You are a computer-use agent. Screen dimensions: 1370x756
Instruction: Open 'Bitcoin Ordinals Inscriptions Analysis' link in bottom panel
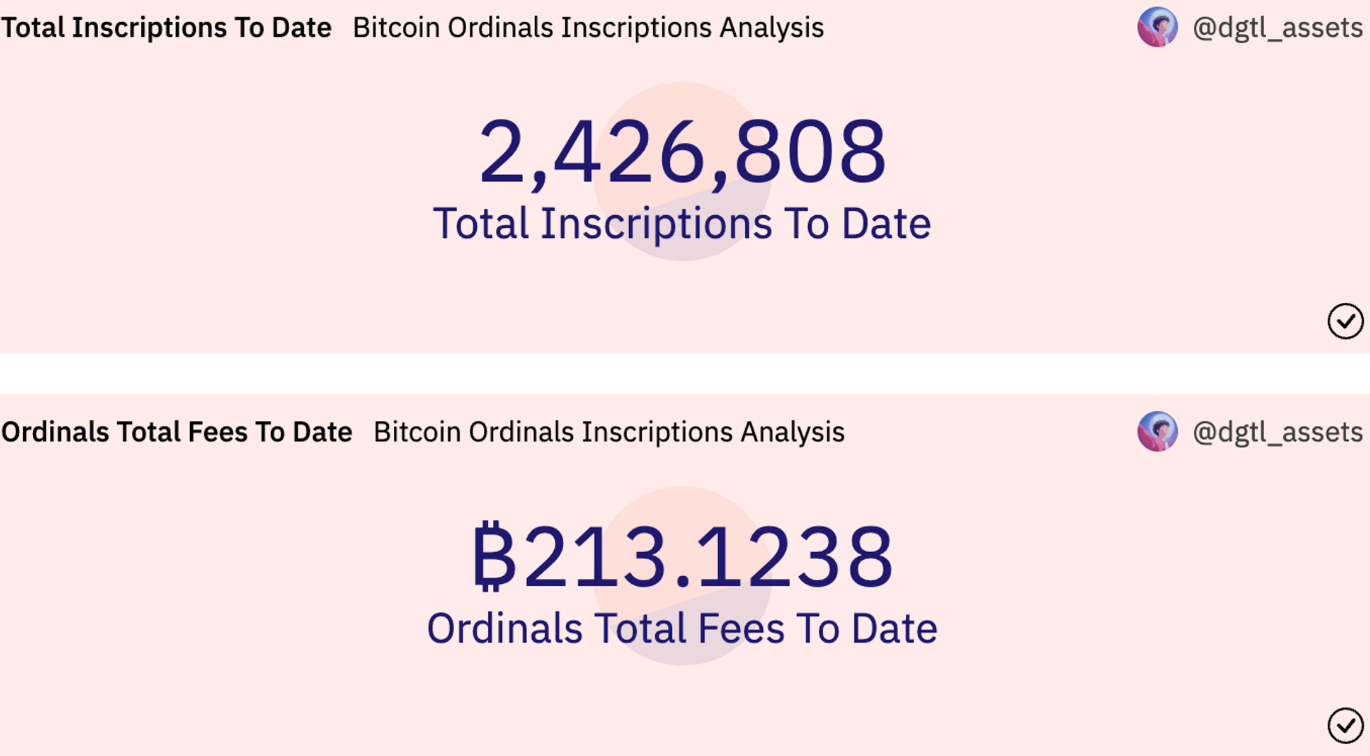(x=609, y=432)
